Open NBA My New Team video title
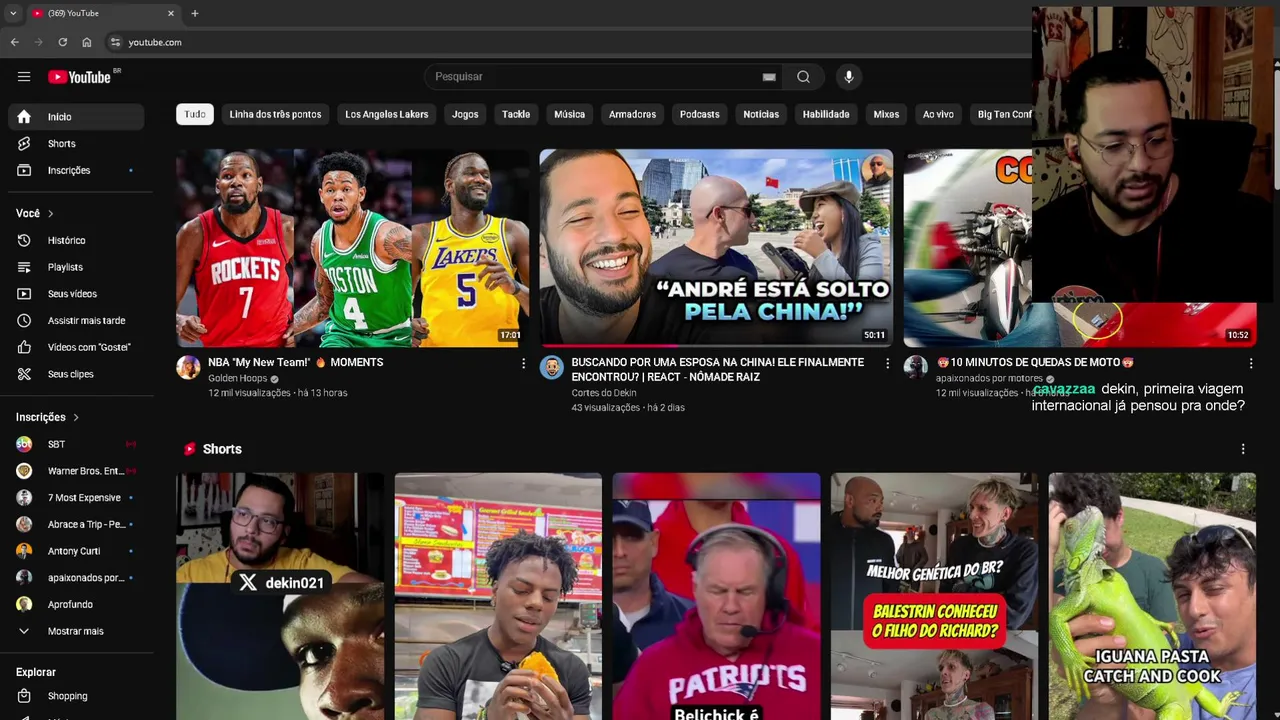The width and height of the screenshot is (1280, 720). point(295,362)
